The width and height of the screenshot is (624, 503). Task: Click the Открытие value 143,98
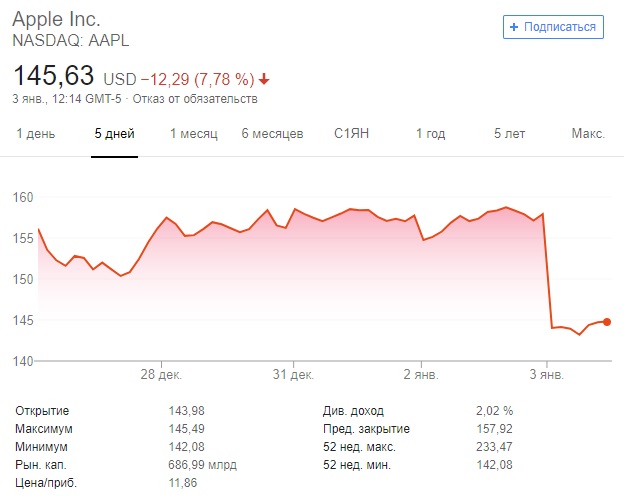coord(187,411)
